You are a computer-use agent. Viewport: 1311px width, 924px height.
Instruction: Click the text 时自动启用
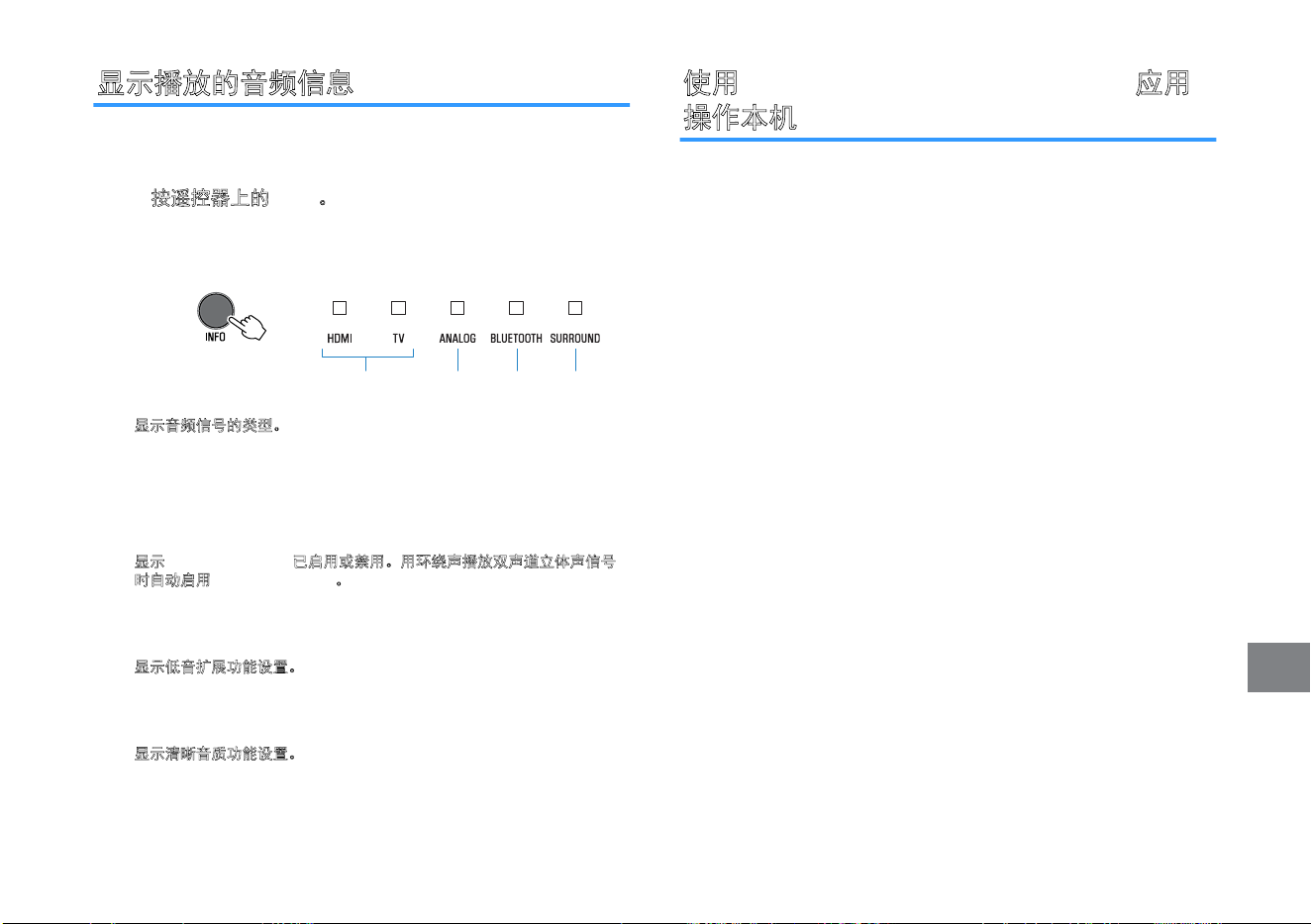[172, 580]
